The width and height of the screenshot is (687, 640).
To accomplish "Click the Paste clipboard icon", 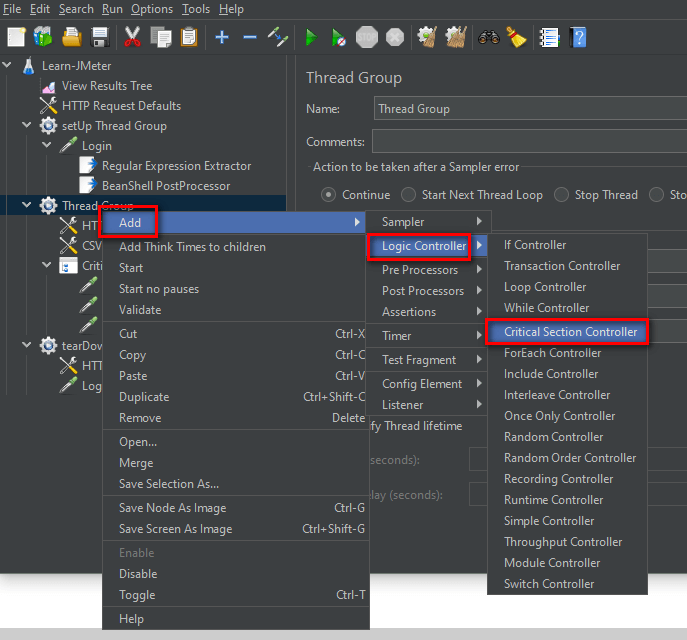I will (189, 37).
